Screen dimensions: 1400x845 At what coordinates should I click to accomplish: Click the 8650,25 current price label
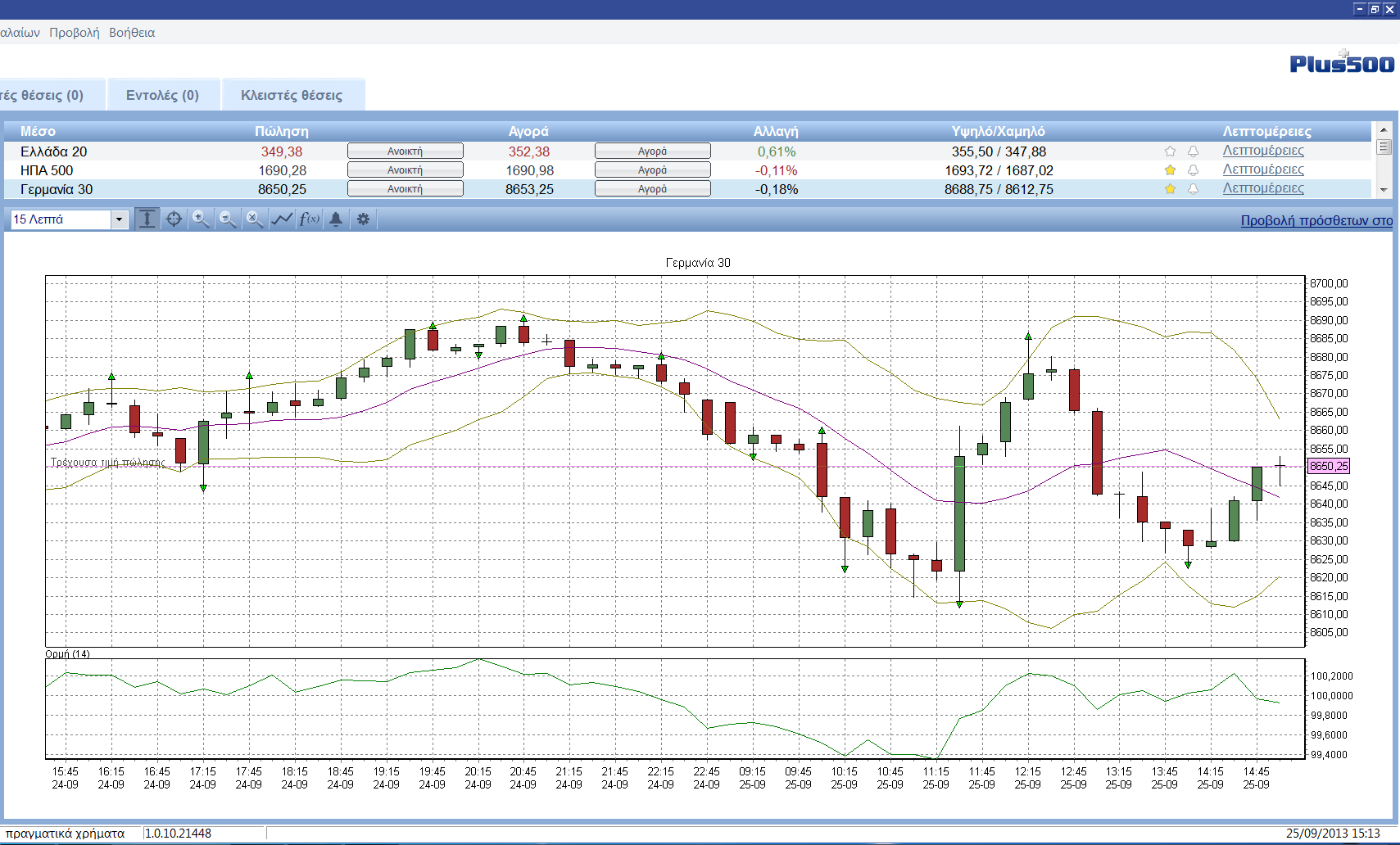coord(1328,466)
